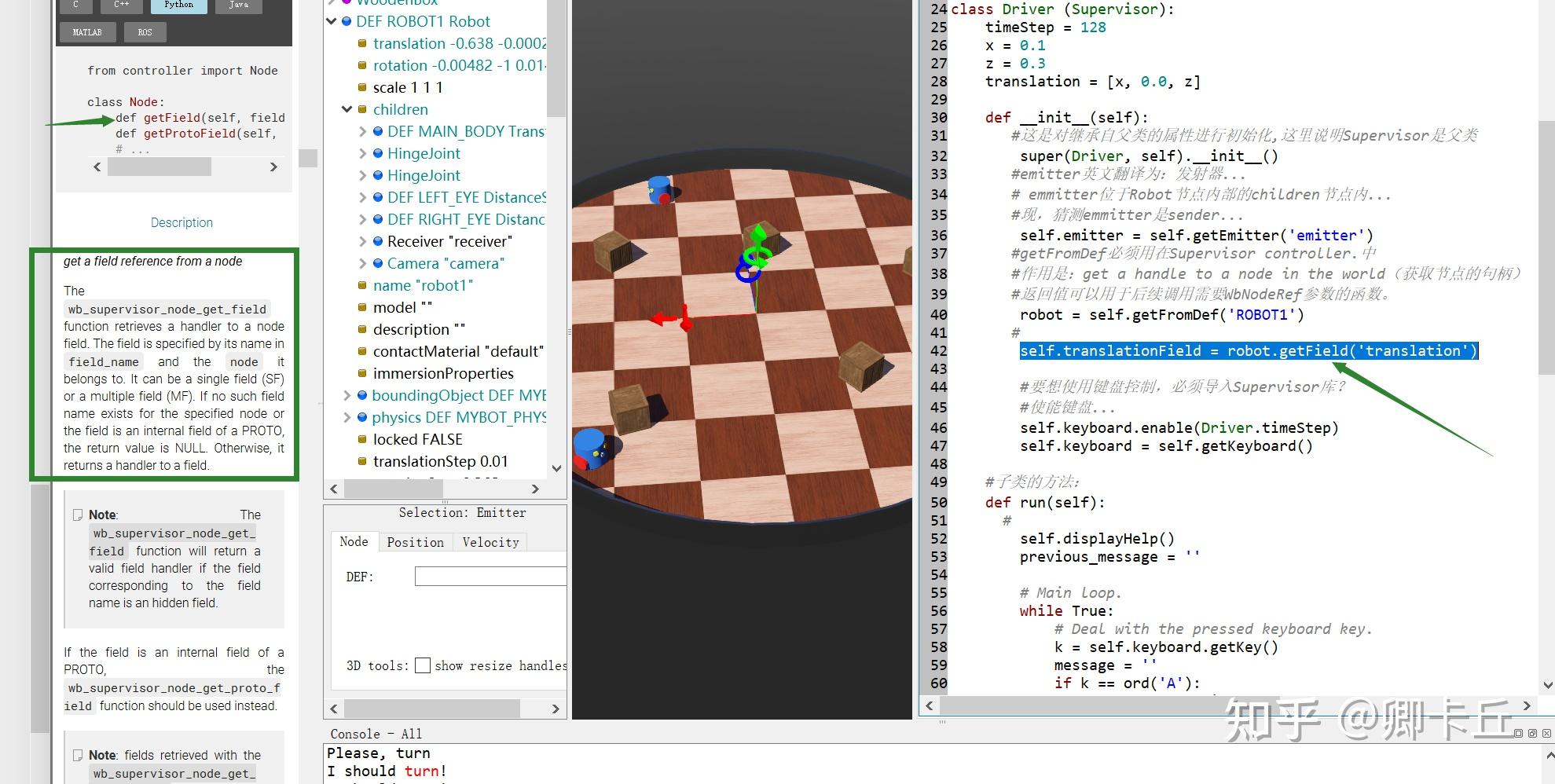
Task: Click the green upward translation arrow handle
Action: (x=758, y=234)
